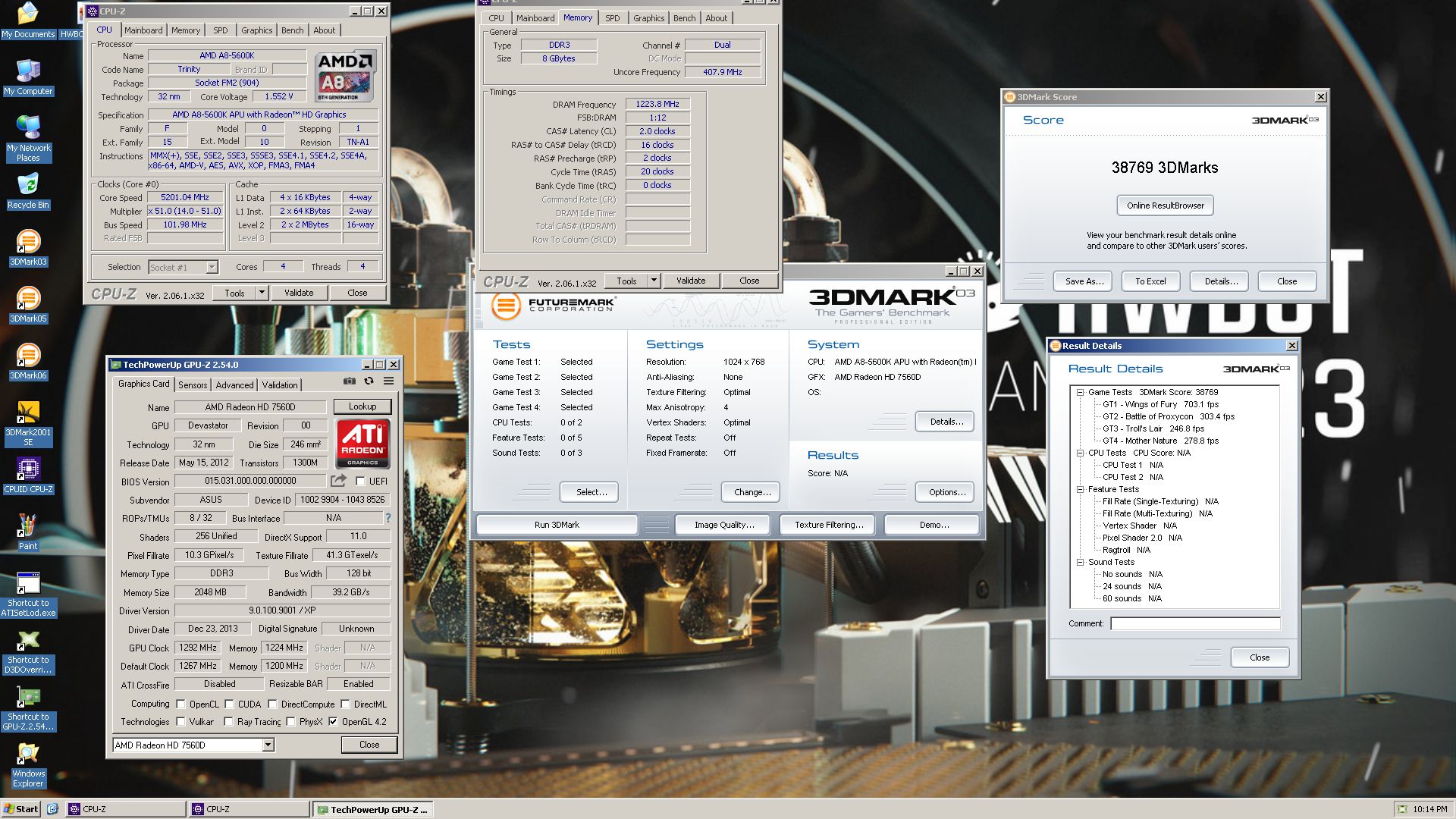The width and height of the screenshot is (1456, 819).
Task: Open the Sensors tab in GPU-Z
Action: pyautogui.click(x=193, y=384)
